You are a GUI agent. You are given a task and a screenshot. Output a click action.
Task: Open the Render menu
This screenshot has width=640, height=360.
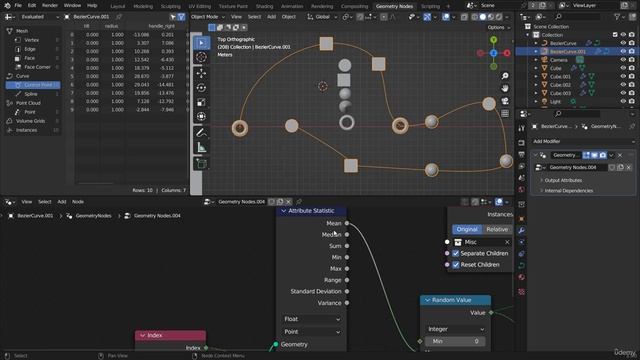click(x=50, y=5)
